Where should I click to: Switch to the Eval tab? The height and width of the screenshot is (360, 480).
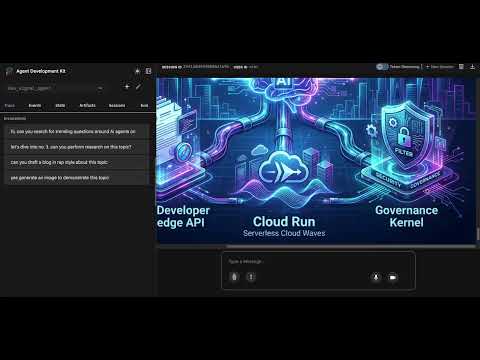tap(144, 105)
